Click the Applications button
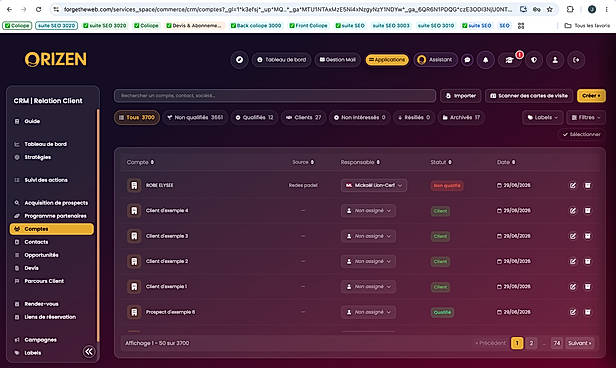The width and height of the screenshot is (616, 368). [x=387, y=60]
